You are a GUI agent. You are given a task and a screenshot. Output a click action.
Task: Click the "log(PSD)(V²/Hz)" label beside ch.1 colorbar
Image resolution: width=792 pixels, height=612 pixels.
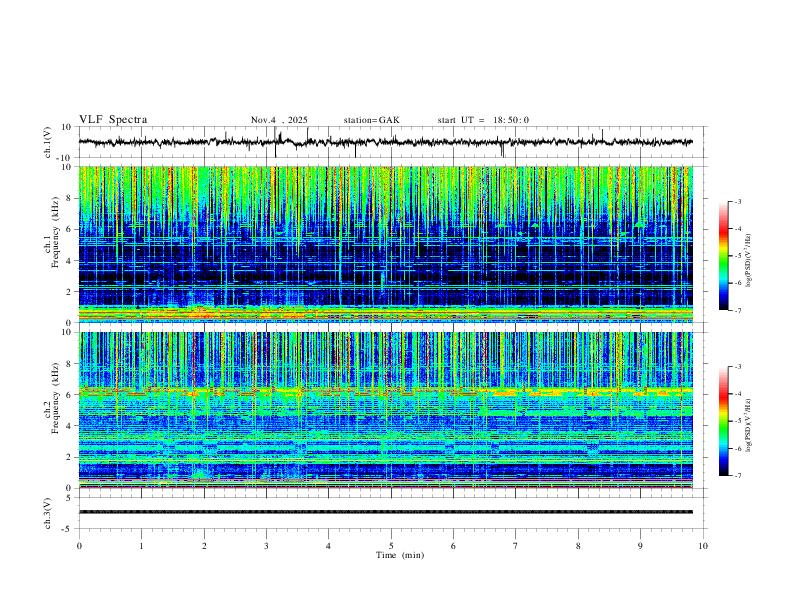(749, 260)
